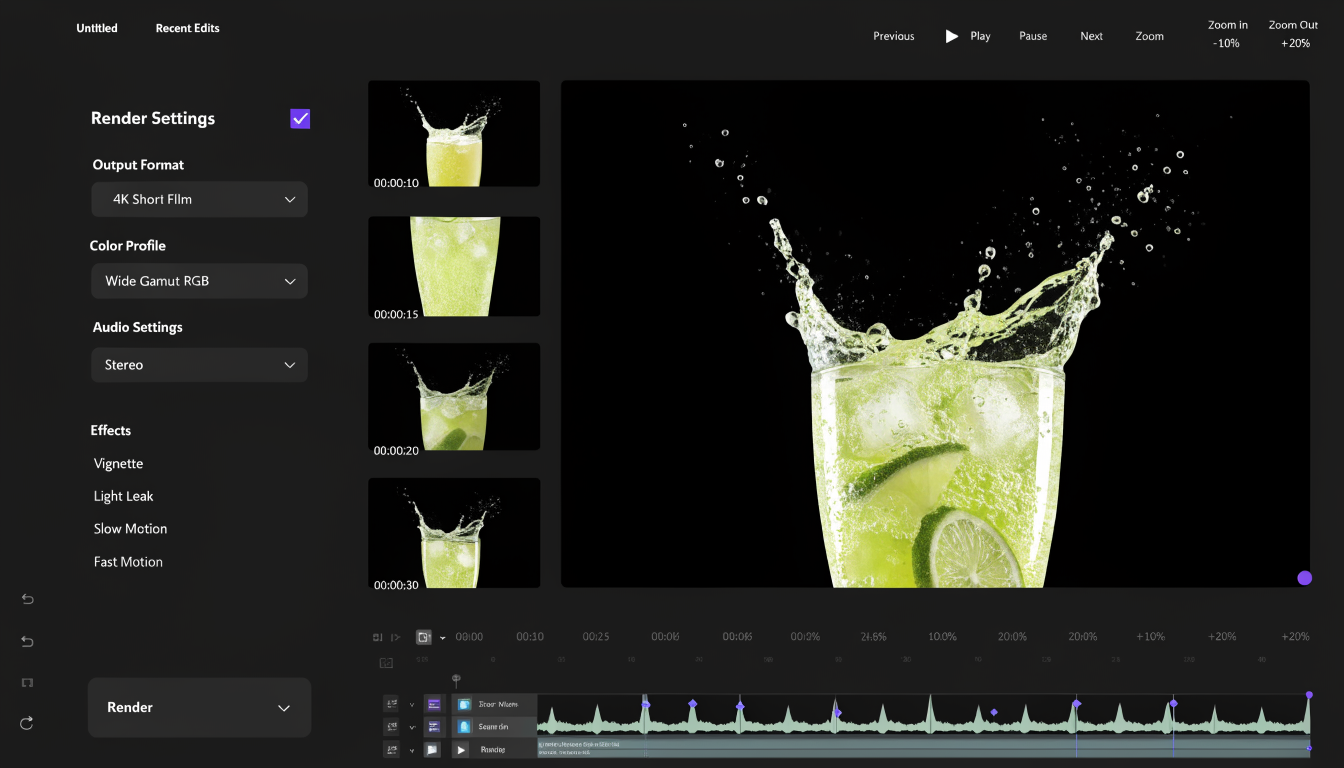
Task: Click the 10:0% mark on the timeline ruler
Action: point(942,637)
